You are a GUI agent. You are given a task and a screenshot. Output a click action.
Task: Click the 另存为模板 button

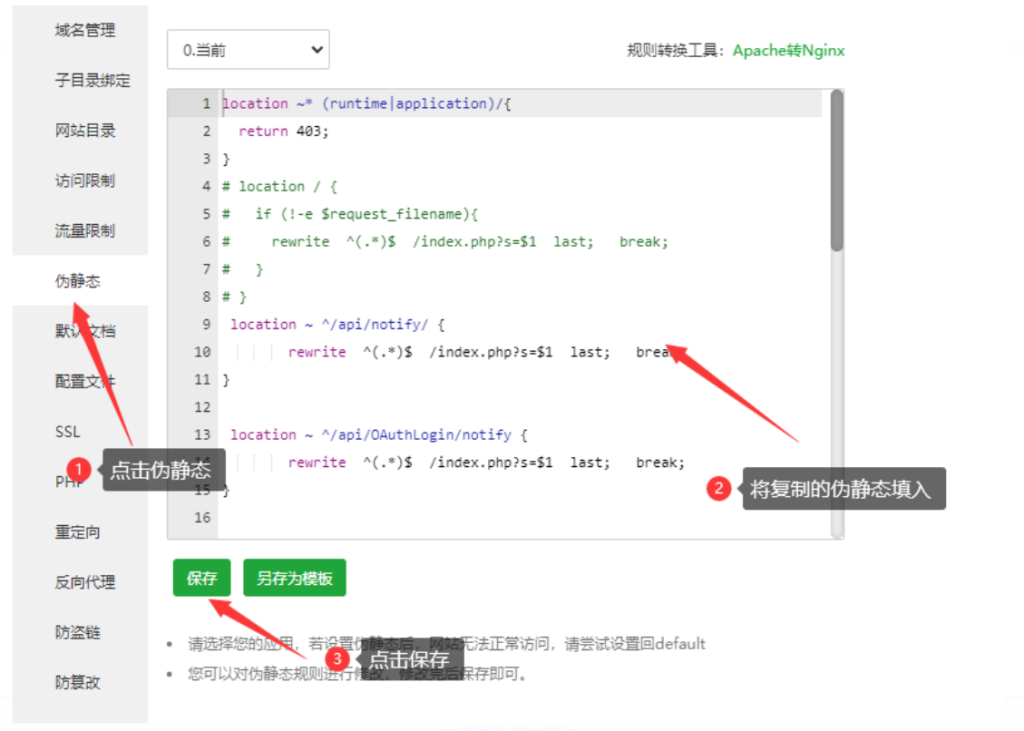294,577
